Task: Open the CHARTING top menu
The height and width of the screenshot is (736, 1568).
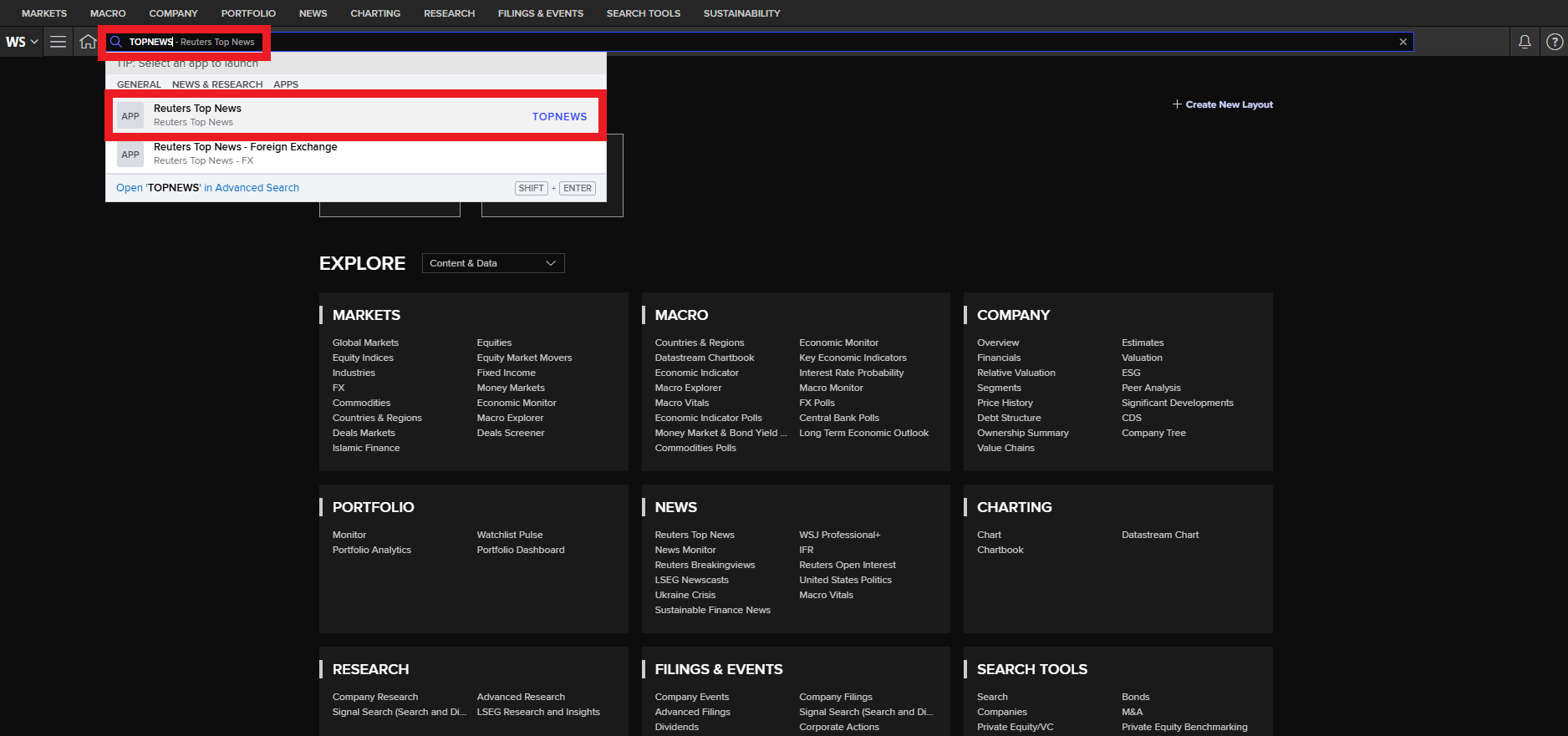Action: pos(375,13)
